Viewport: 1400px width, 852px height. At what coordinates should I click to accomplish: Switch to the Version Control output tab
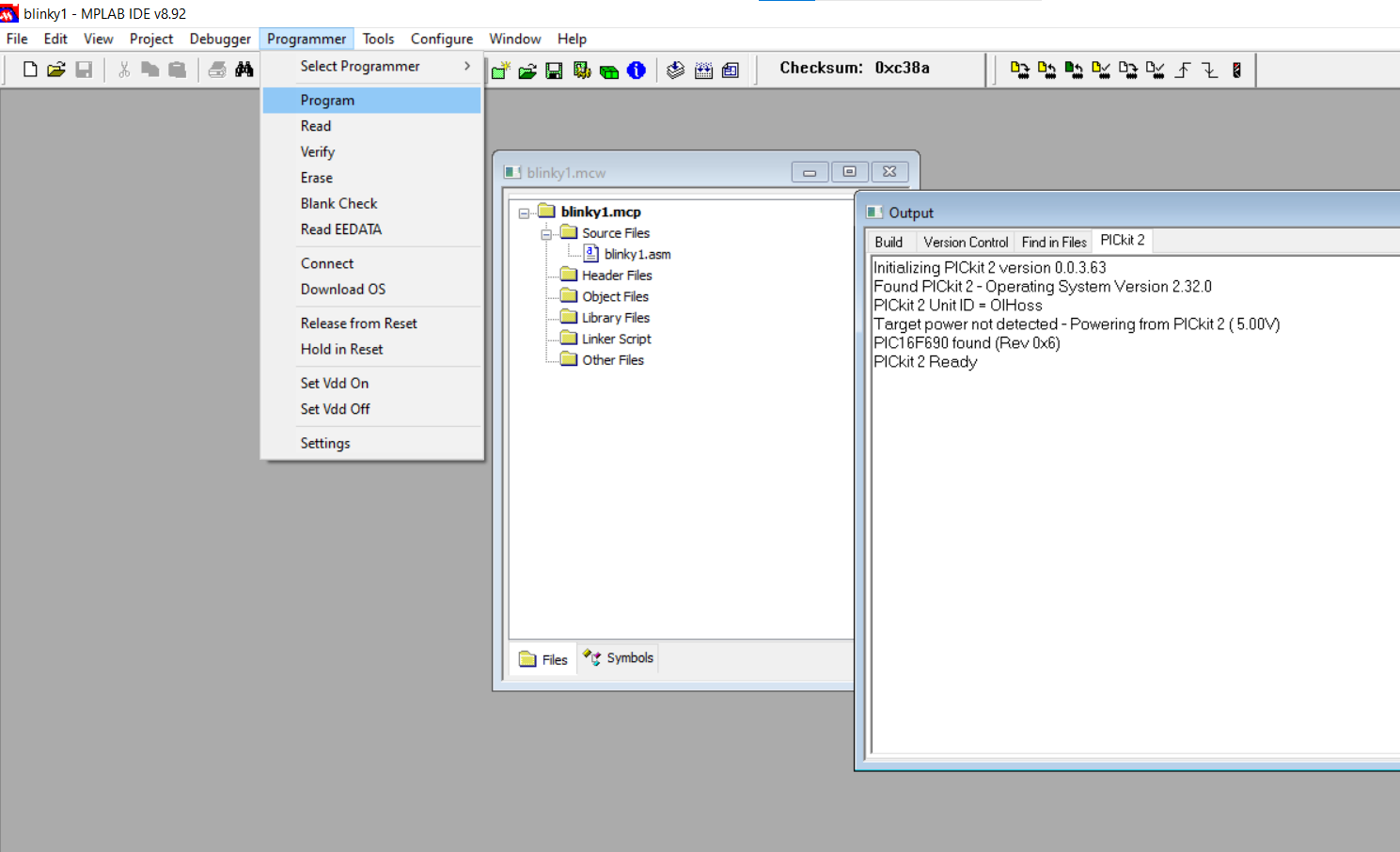(966, 242)
